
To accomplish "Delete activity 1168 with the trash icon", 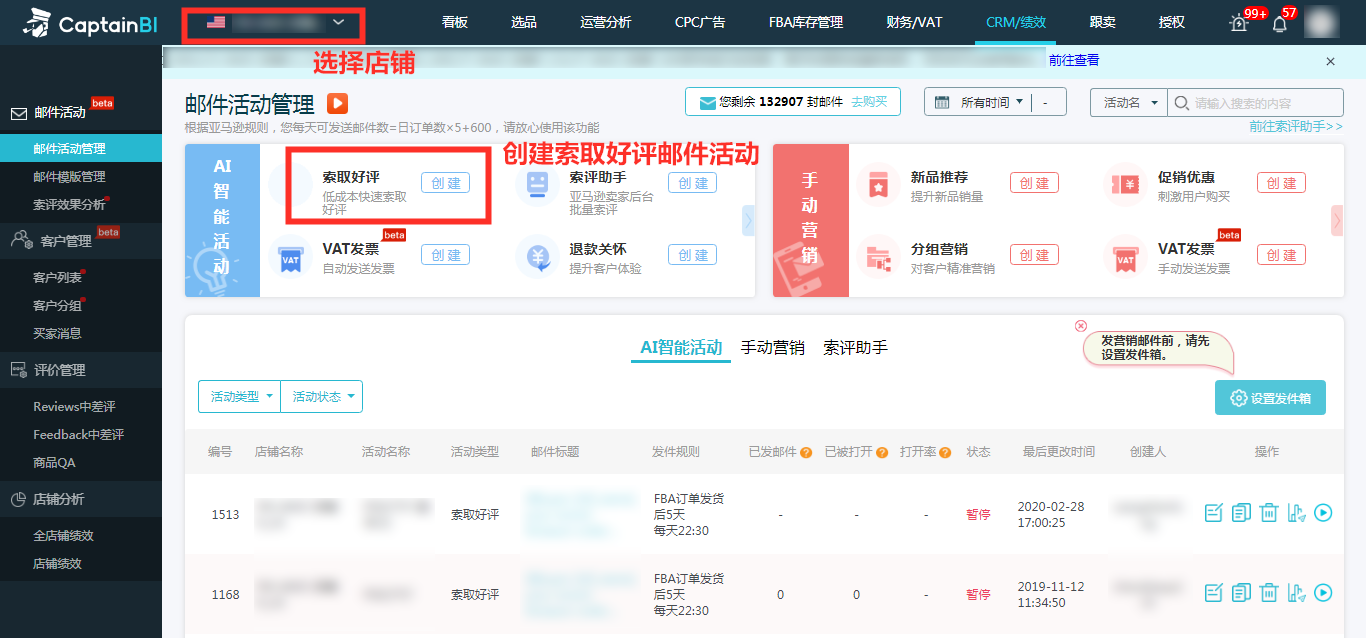I will [x=1269, y=593].
